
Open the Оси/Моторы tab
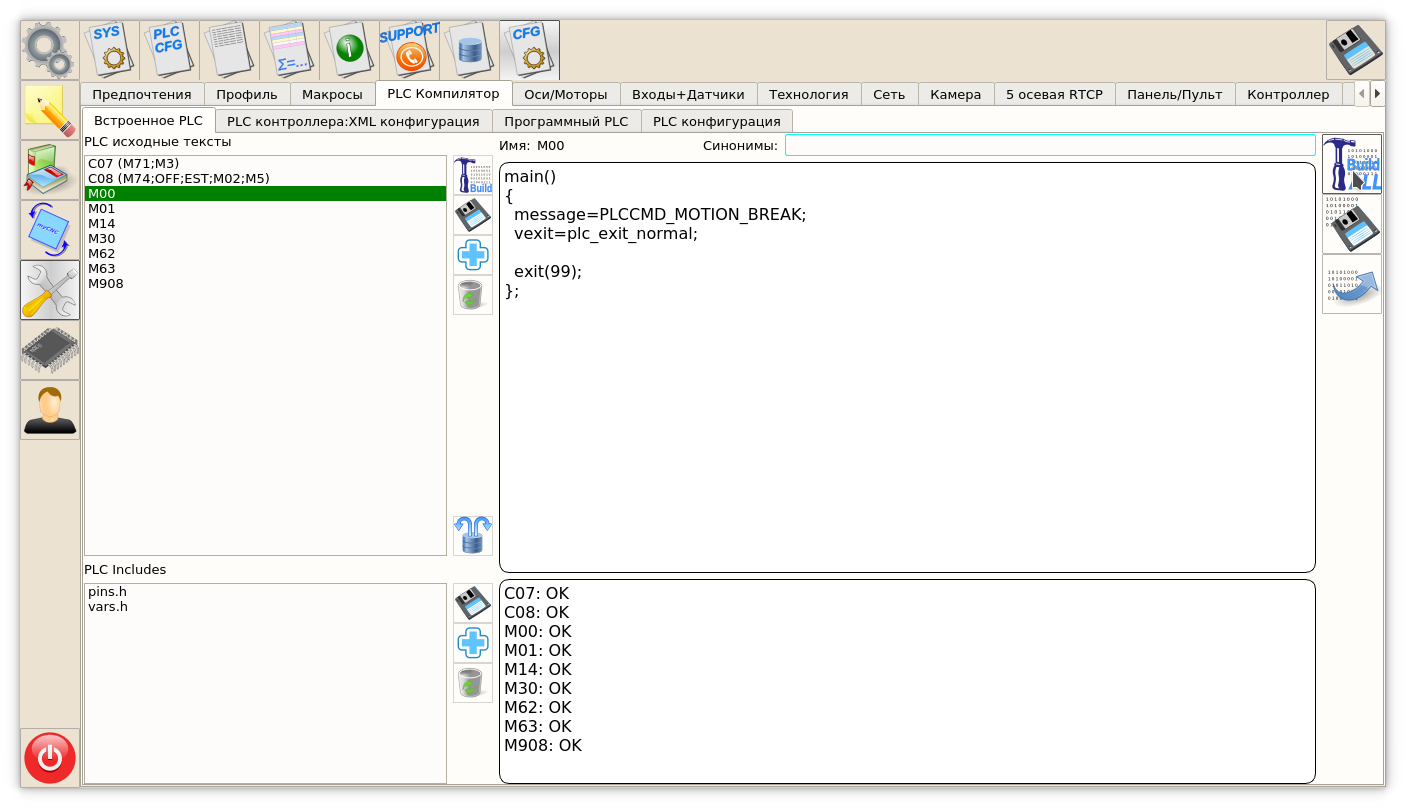(x=565, y=95)
